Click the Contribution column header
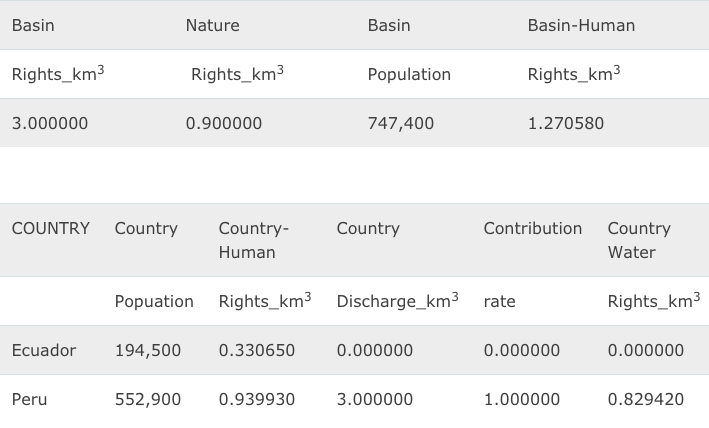 point(532,229)
